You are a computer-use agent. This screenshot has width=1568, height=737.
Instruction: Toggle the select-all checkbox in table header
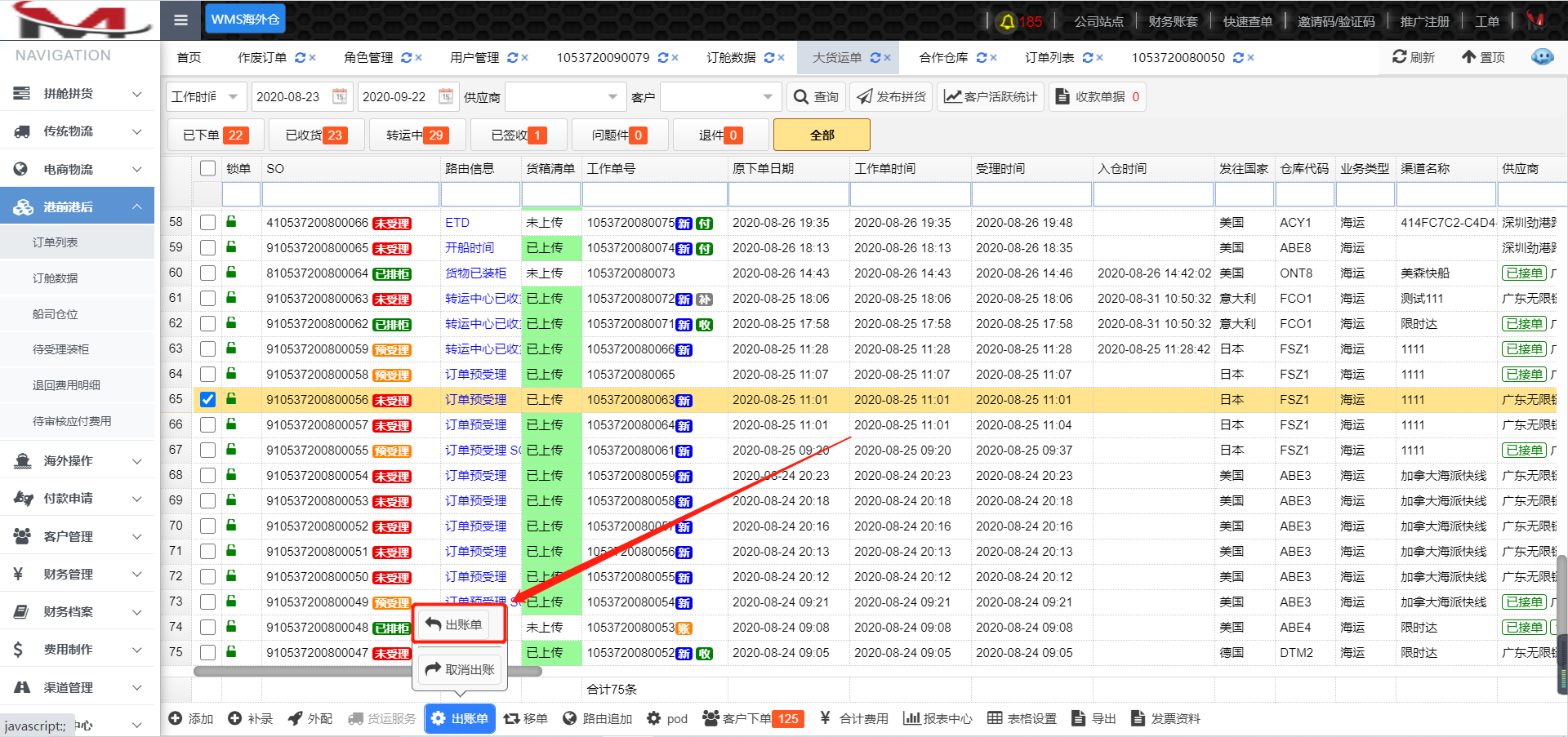point(207,168)
